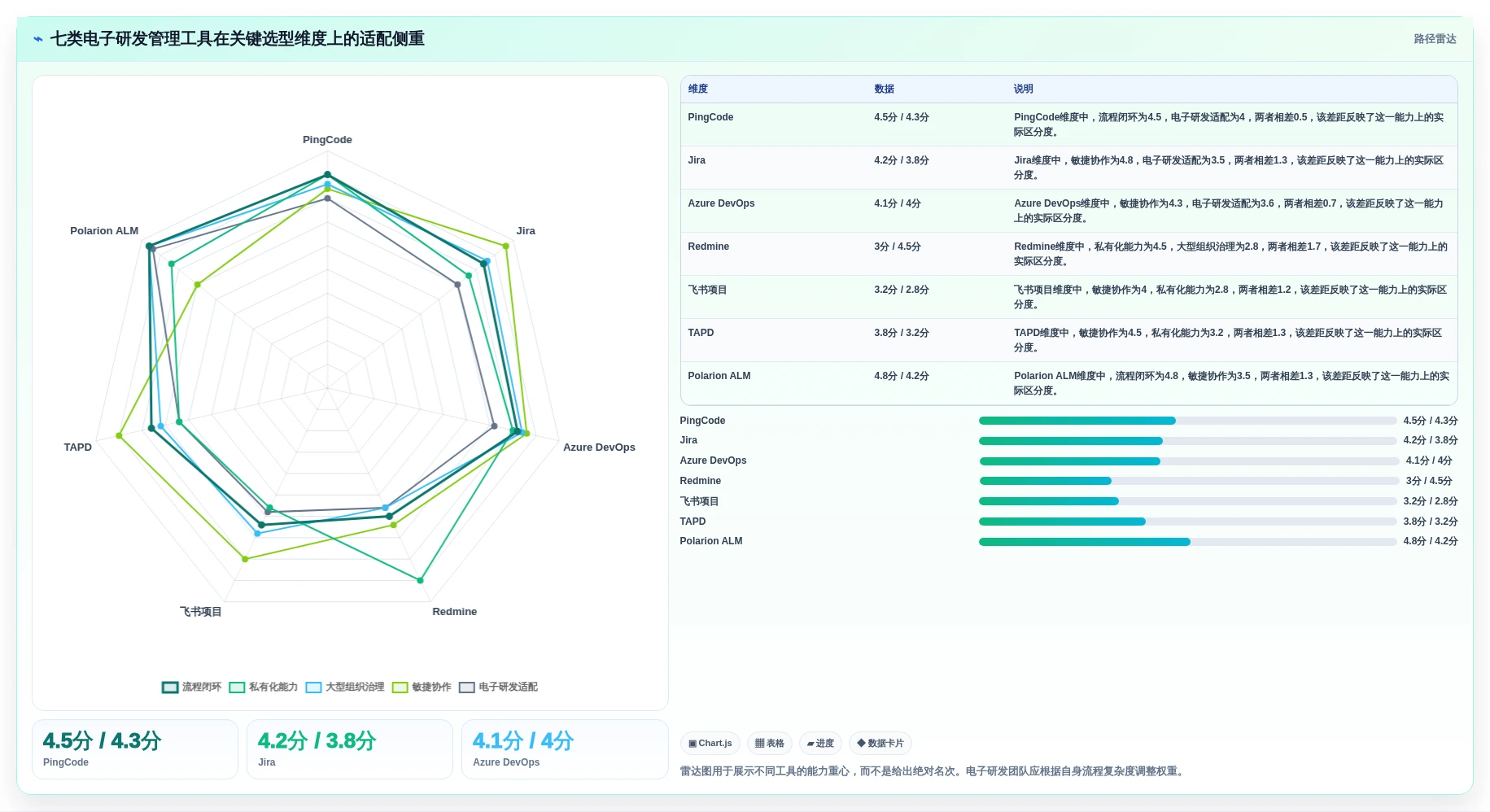Click the 4.1分 / 4分 table cell
The height and width of the screenshot is (812, 1490).
898,203
